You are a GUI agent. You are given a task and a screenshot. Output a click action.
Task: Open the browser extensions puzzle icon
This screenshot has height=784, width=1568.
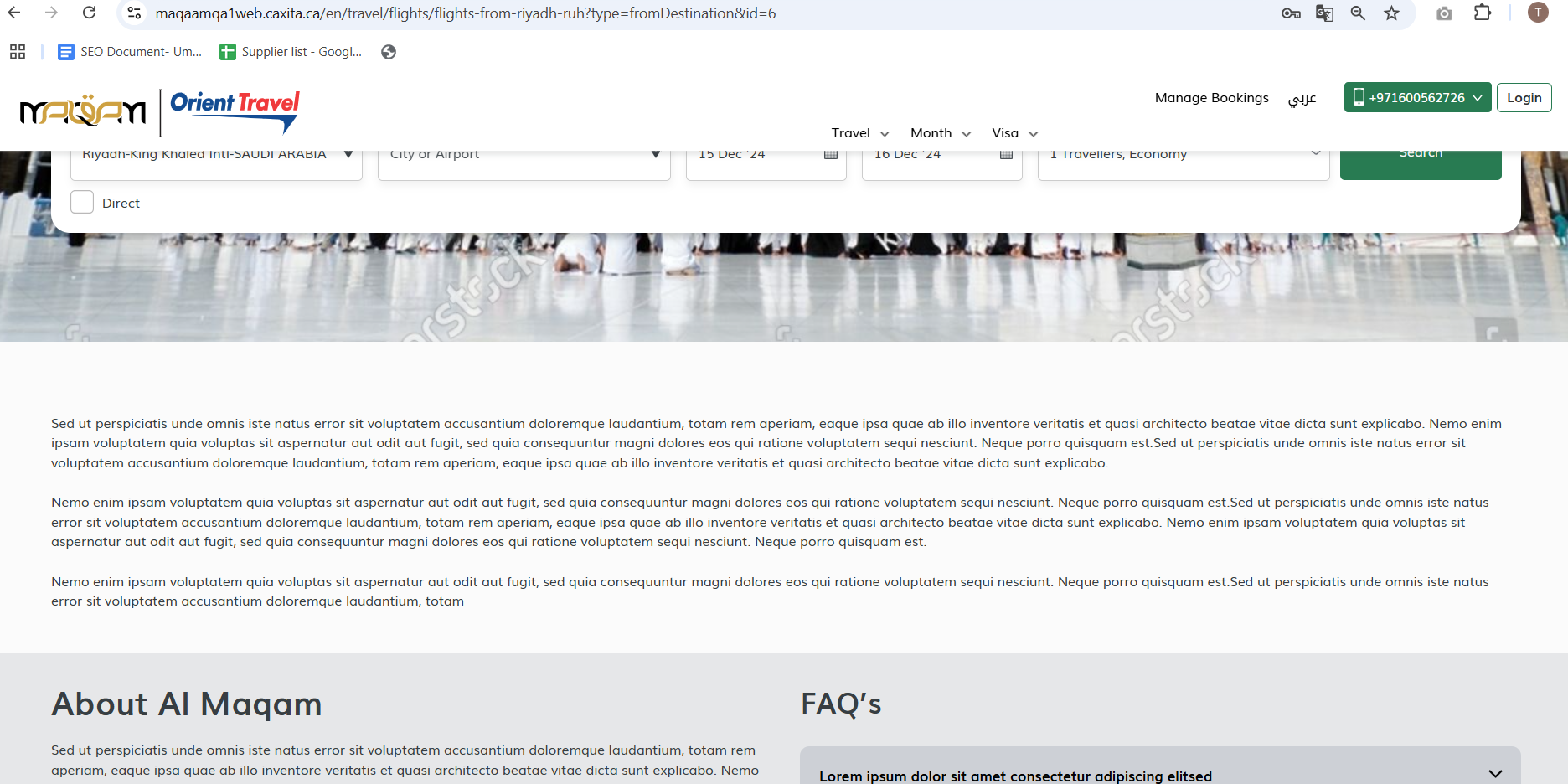[1483, 13]
